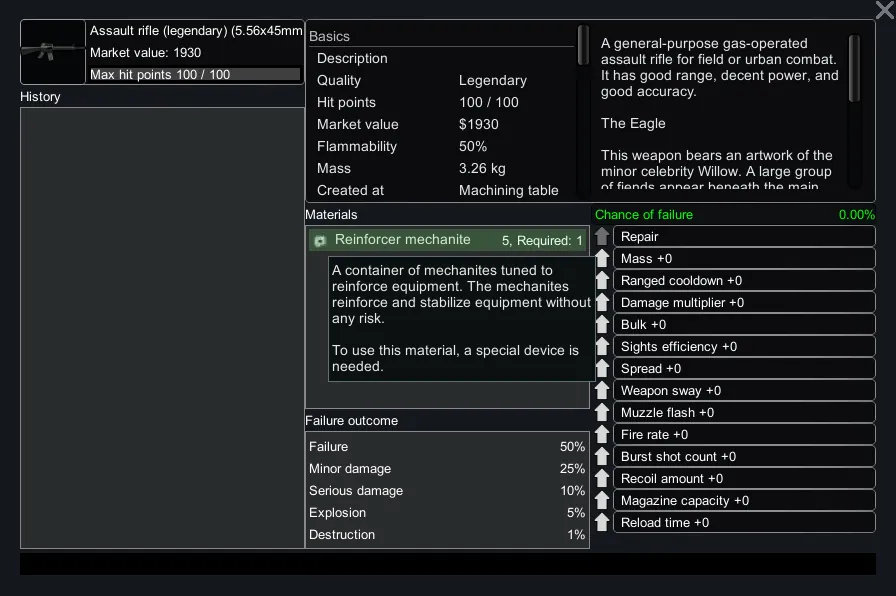Click the description panel scrollbar
896x596 pixels.
(x=854, y=70)
